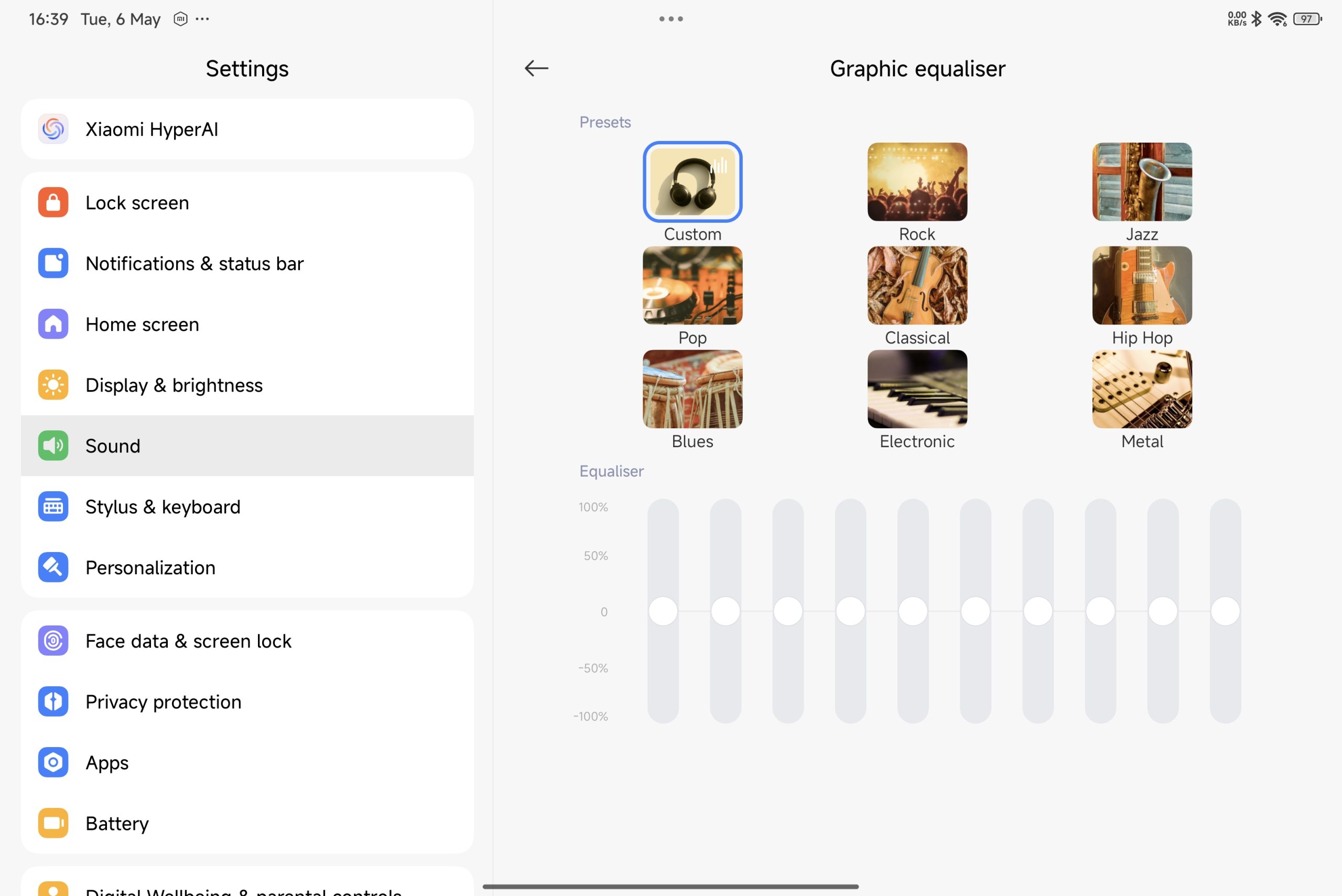This screenshot has height=896, width=1342.
Task: Tap the three-dot window handle at top
Action: point(670,19)
